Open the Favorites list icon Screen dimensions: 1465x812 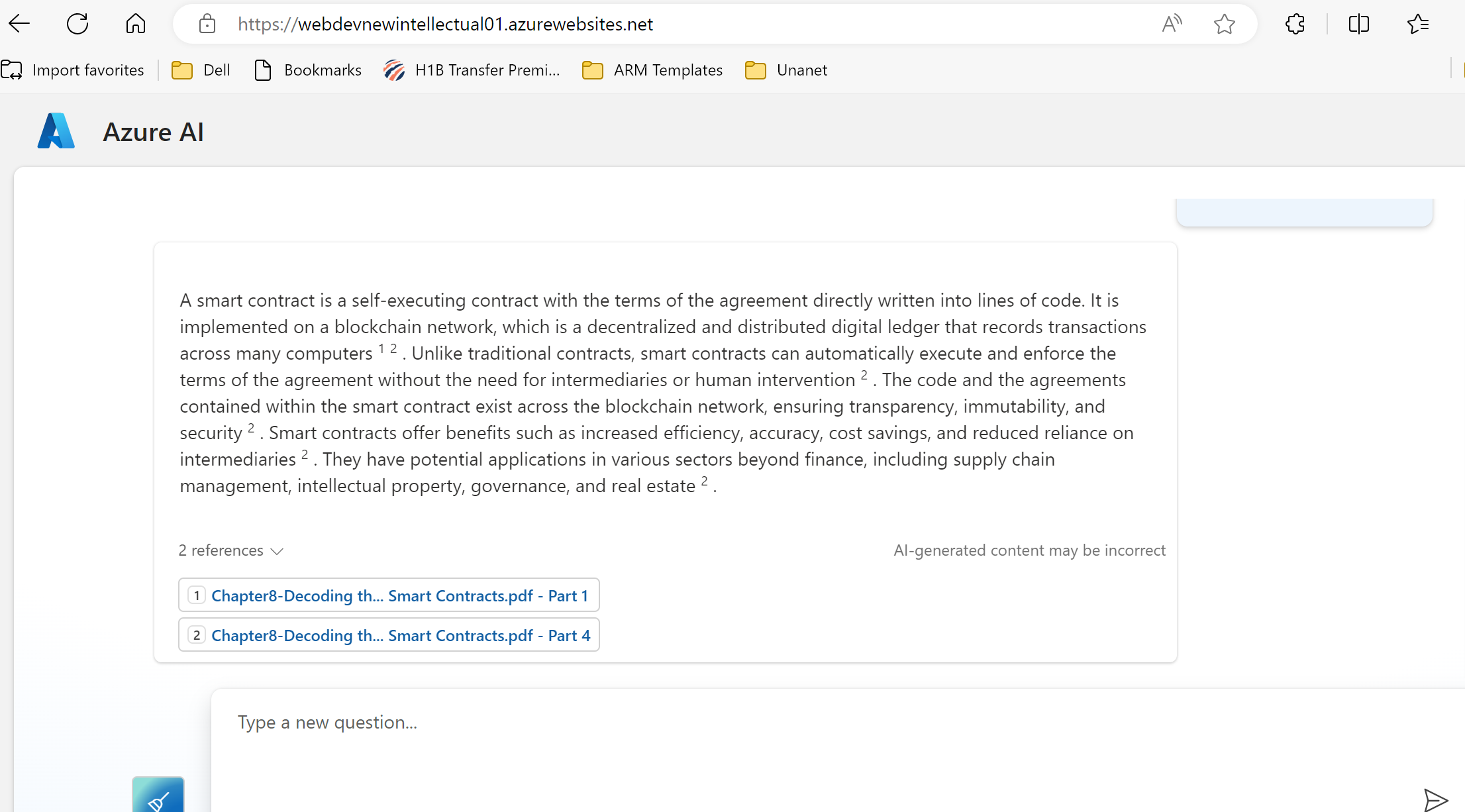click(1417, 25)
